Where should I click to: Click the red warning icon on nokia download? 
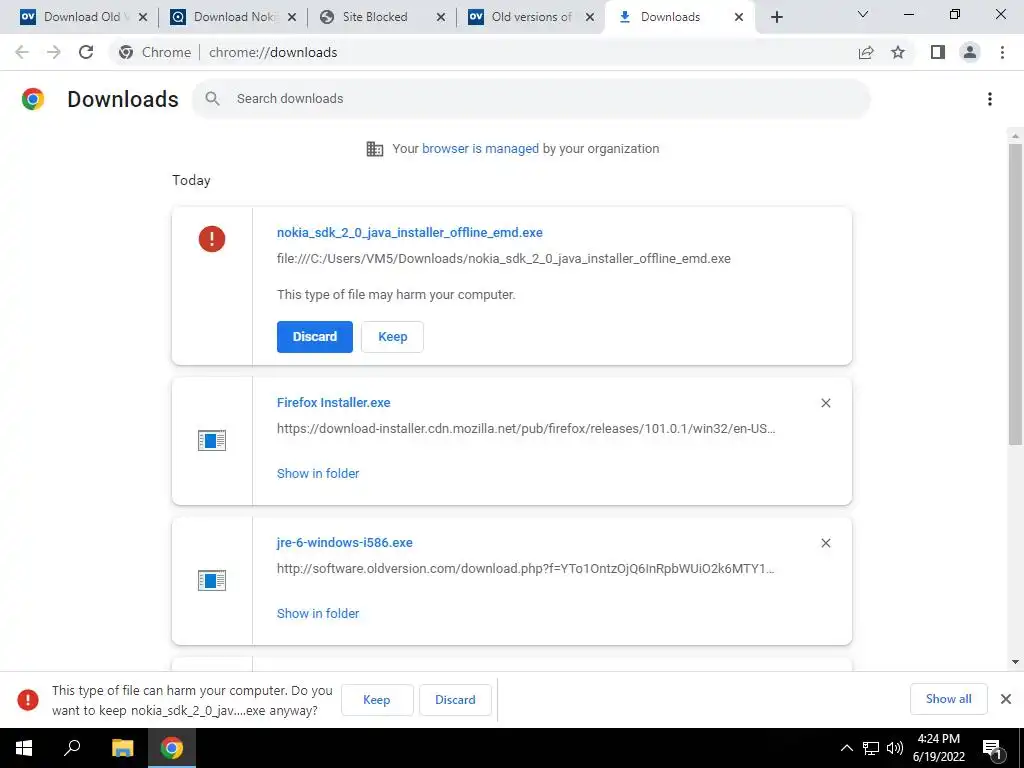coord(212,239)
